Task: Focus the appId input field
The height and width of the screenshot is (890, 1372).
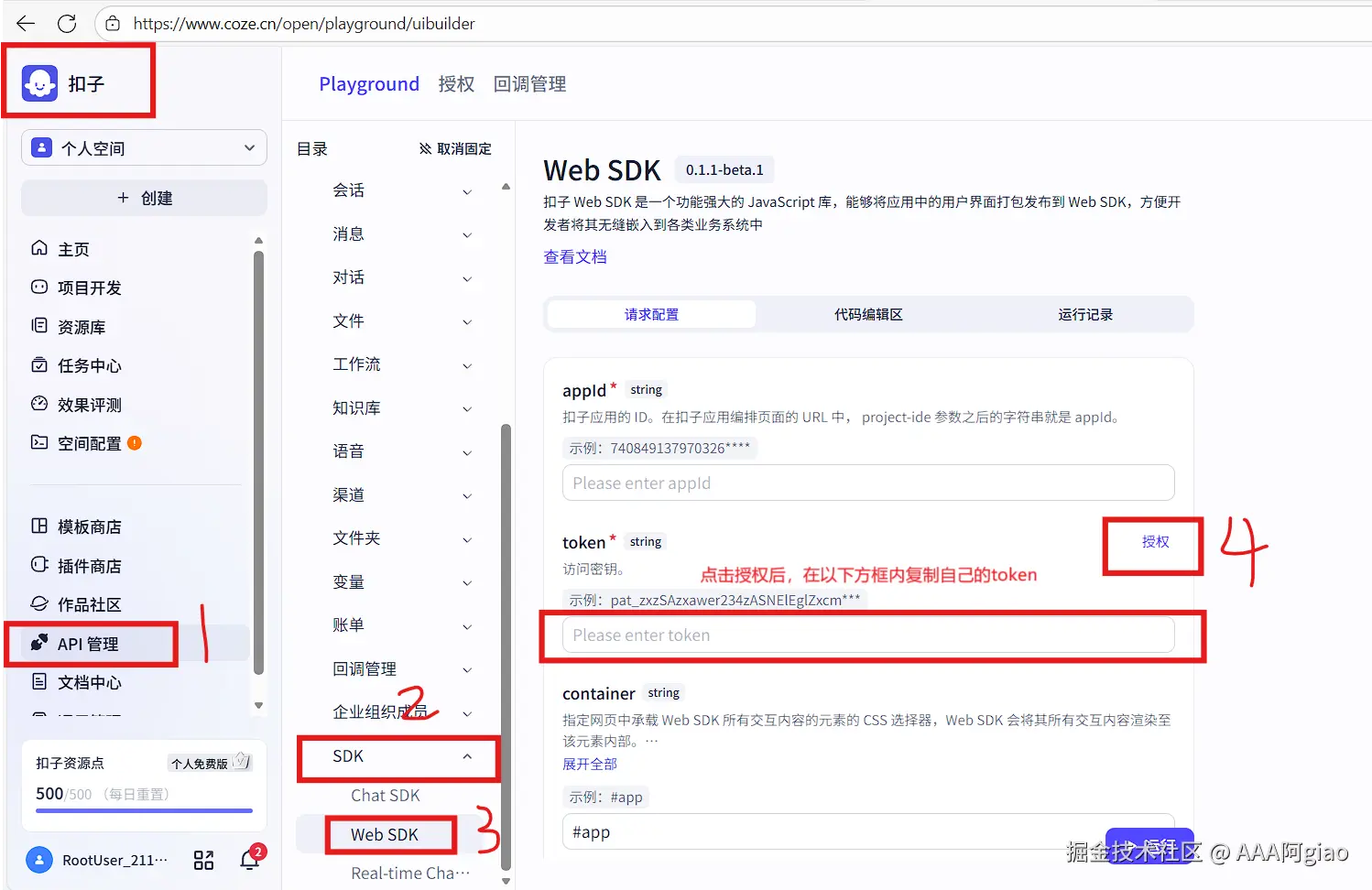Action: (868, 483)
